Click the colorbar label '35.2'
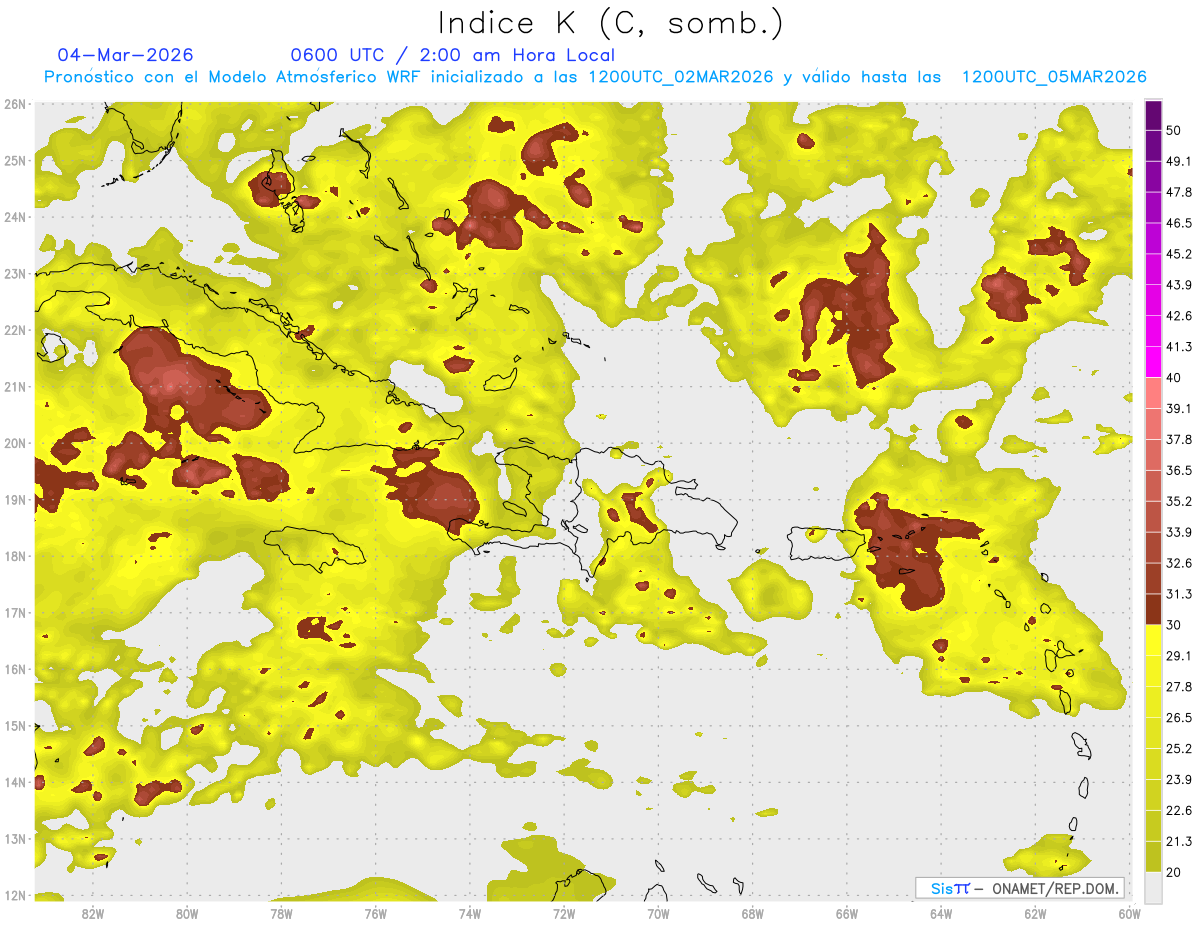Screen dimensions: 1200x927 pos(1179,501)
